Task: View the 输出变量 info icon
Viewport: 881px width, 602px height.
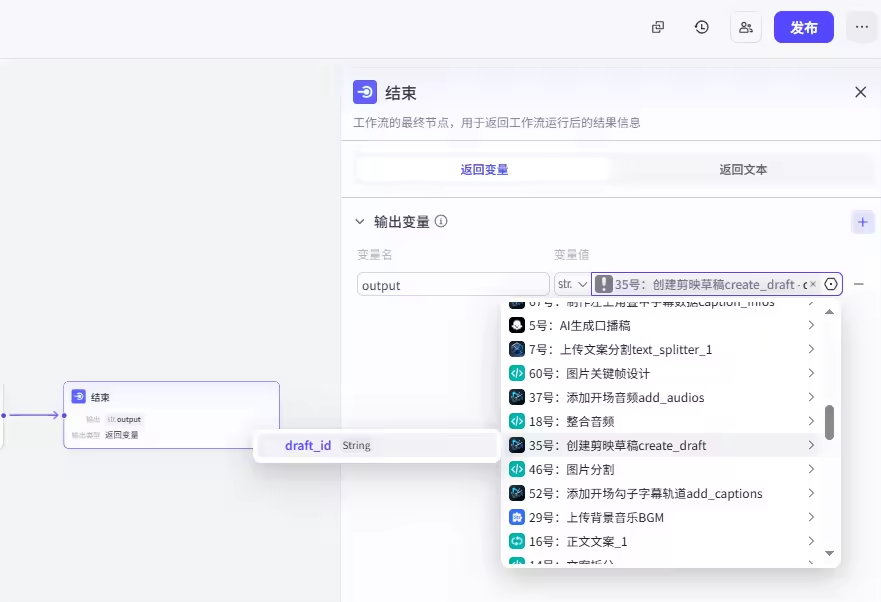Action: 442,221
